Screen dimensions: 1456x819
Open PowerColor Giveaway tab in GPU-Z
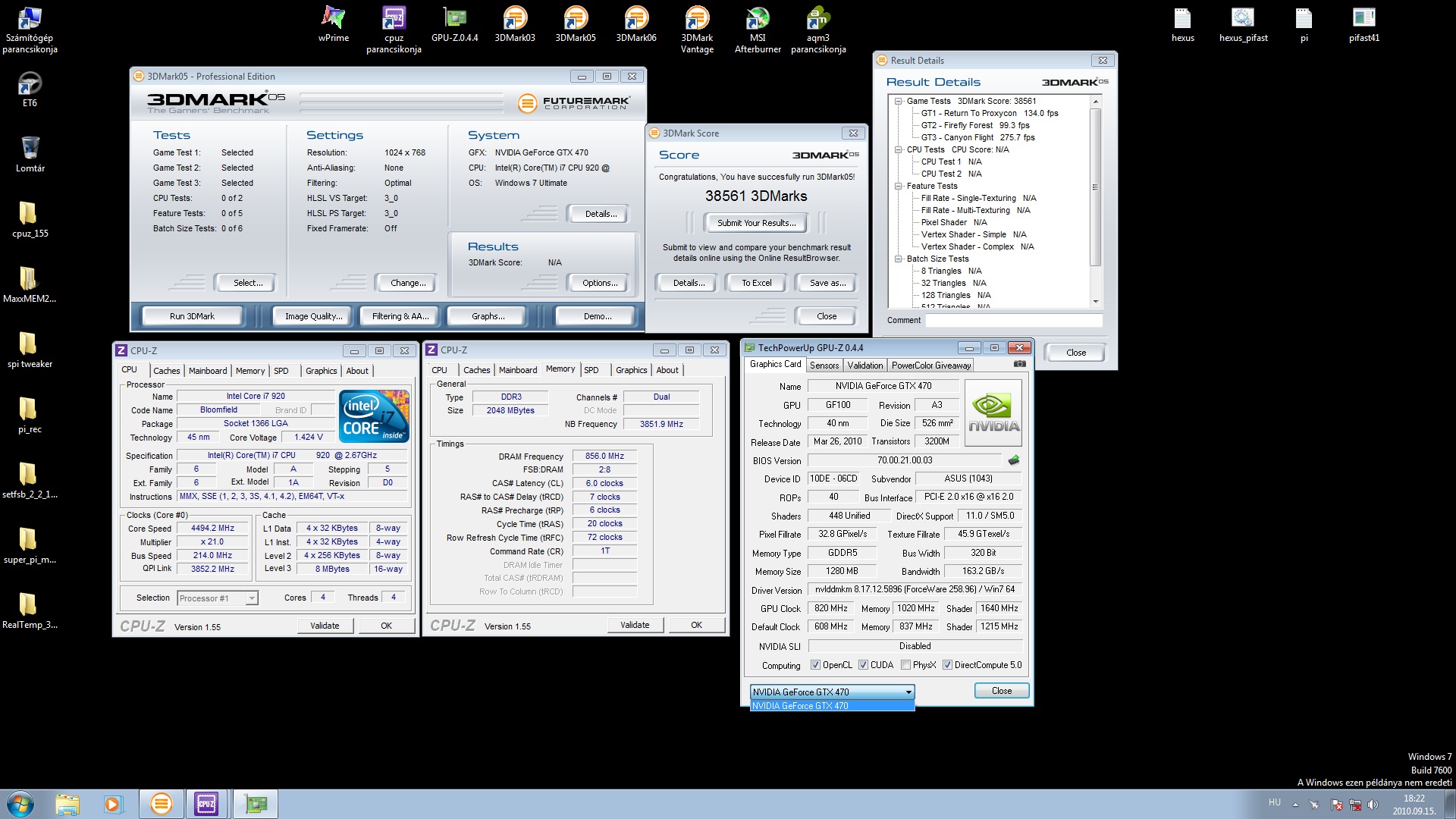tap(931, 366)
